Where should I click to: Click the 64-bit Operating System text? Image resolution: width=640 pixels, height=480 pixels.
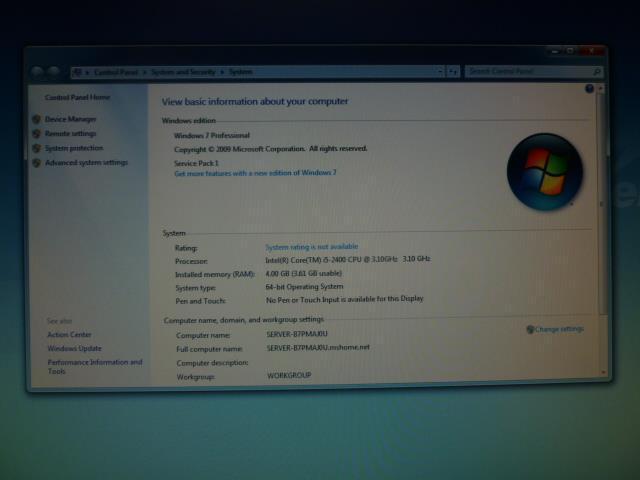pos(304,287)
